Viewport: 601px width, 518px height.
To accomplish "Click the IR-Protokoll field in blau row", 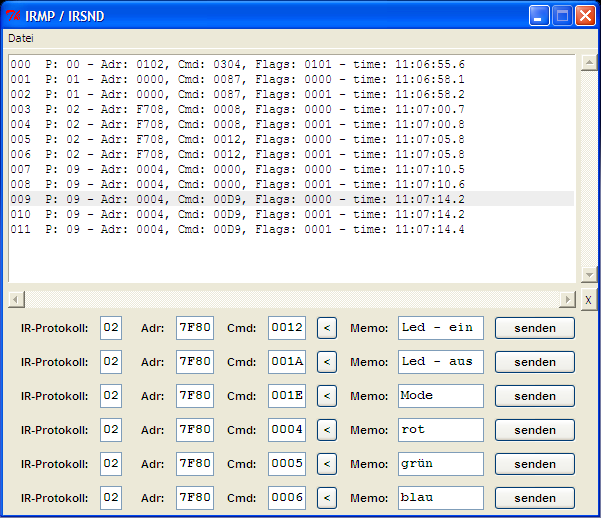I will point(111,498).
